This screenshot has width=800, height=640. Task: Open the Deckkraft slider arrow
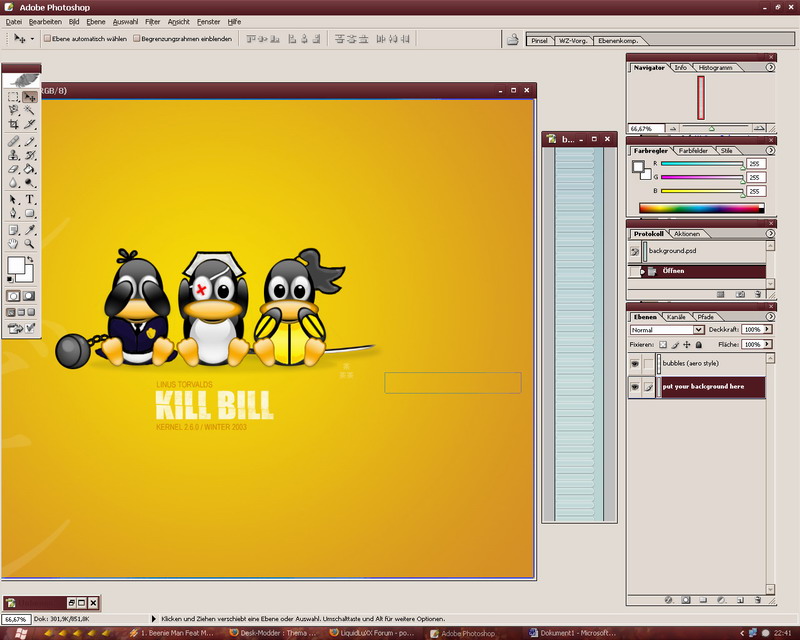[x=767, y=330]
